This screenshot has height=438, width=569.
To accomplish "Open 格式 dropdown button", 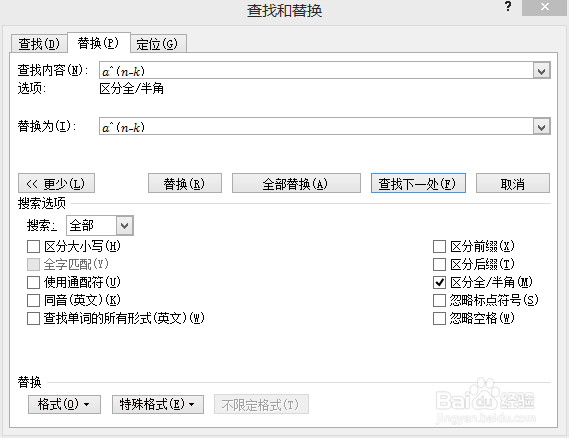I will pos(64,404).
